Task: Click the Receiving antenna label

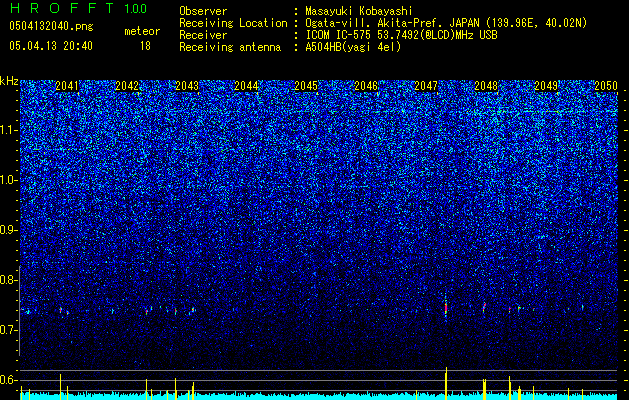Action: 230,47
